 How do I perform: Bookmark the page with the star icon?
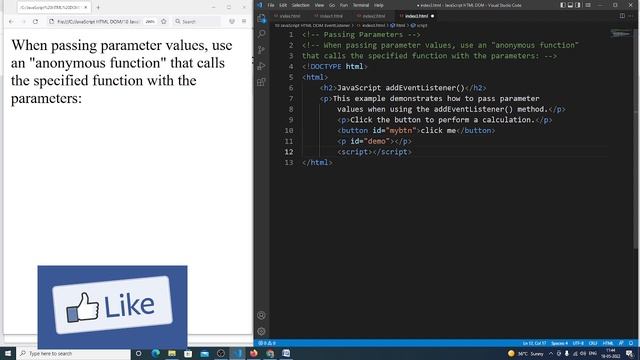(x=164, y=21)
